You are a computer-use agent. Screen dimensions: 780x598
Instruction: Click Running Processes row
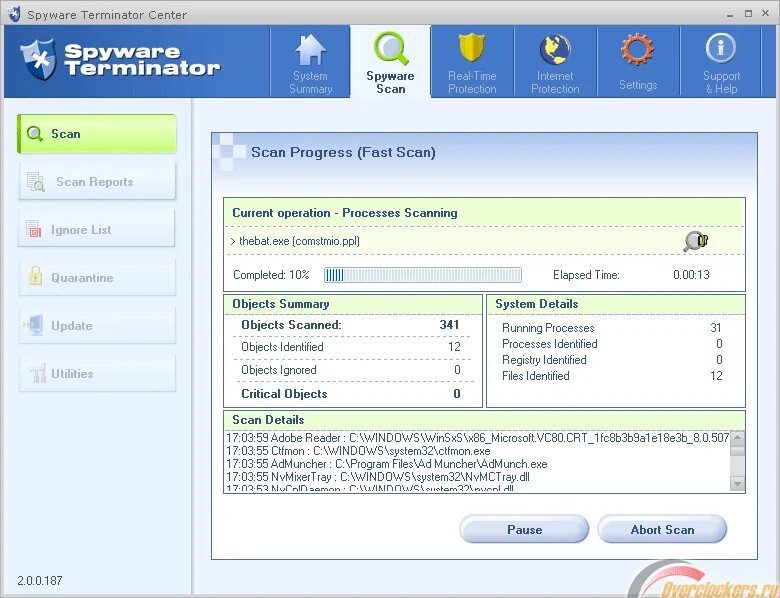[612, 327]
